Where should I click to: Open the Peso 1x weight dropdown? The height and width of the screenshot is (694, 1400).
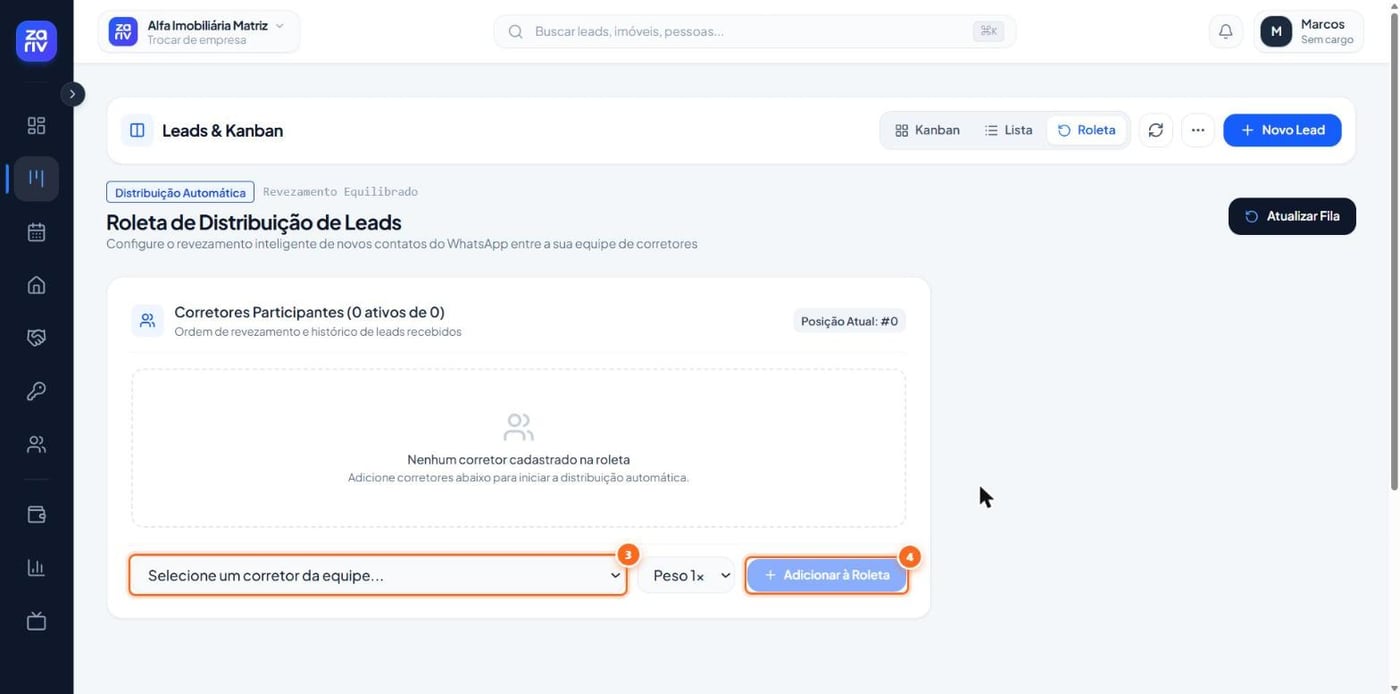tap(687, 575)
